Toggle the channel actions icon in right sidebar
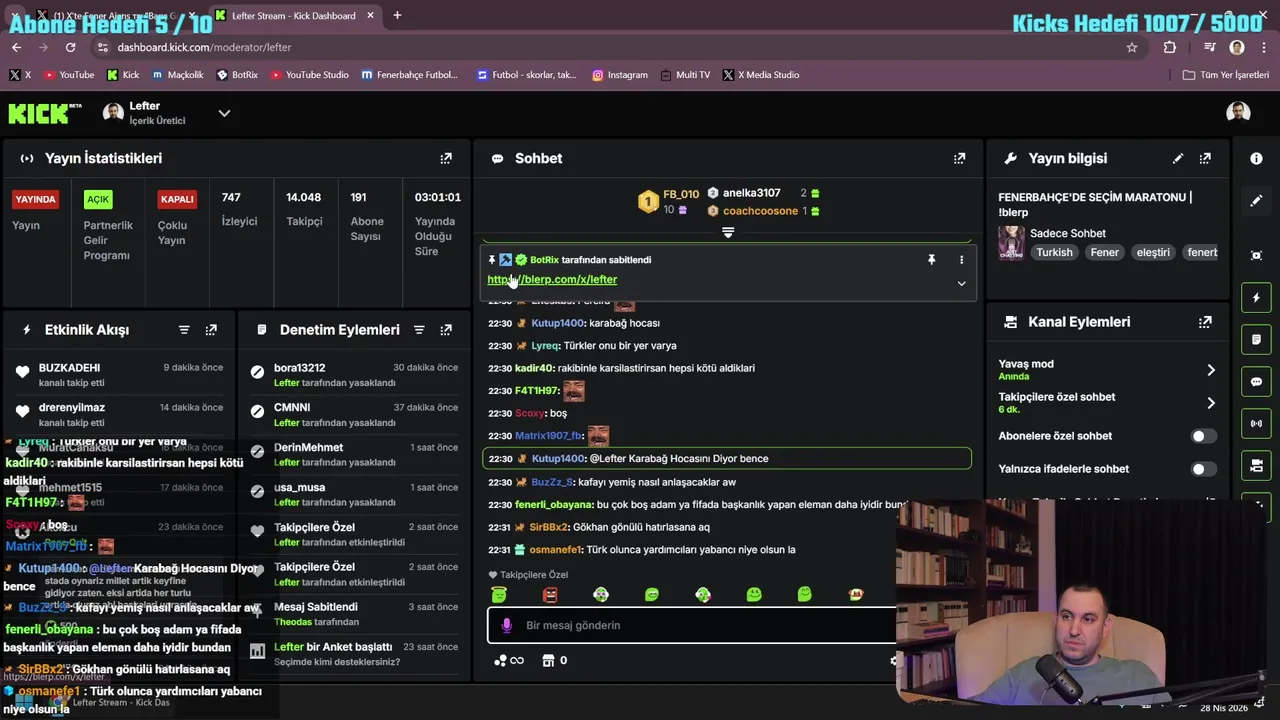Viewport: 1280px width, 720px height. click(1257, 466)
